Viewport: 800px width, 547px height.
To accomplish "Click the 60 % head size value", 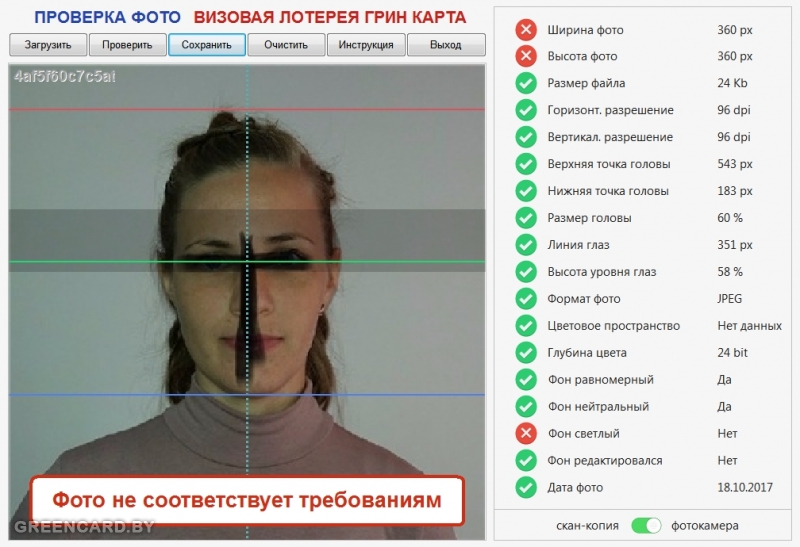I will pyautogui.click(x=730, y=218).
